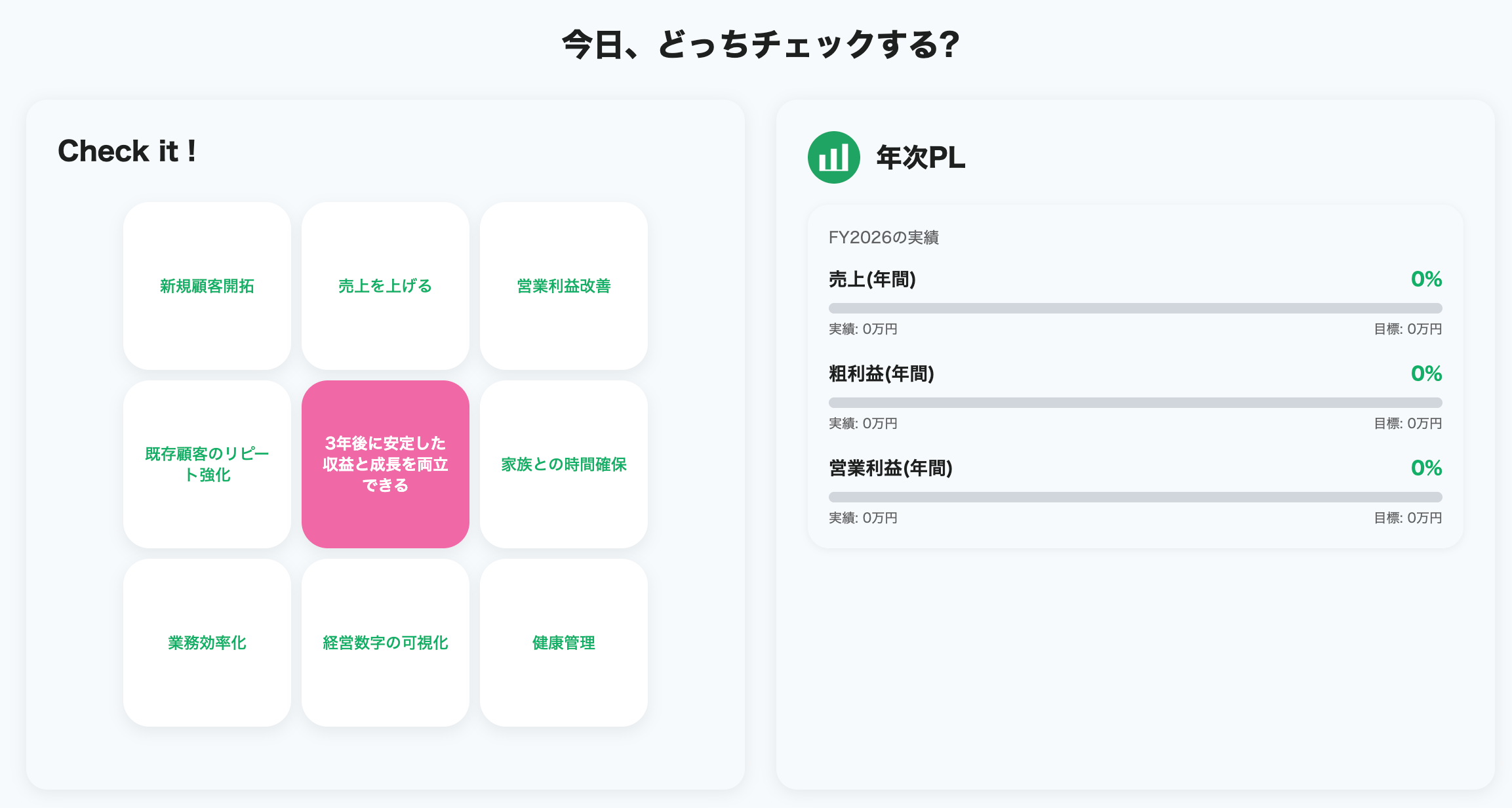Viewport: 1512px width, 808px height.
Task: Click the green bar chart icon
Action: pyautogui.click(x=833, y=157)
